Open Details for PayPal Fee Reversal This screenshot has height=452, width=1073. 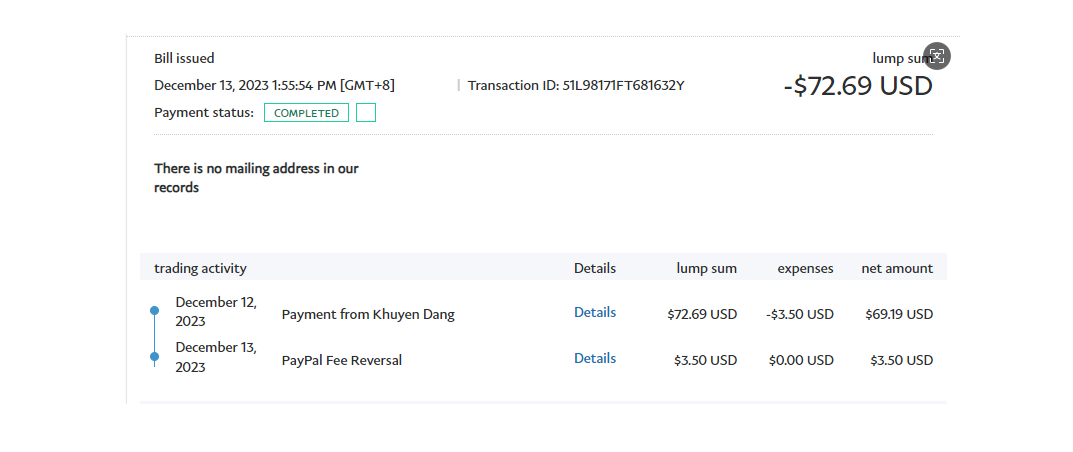pos(595,358)
